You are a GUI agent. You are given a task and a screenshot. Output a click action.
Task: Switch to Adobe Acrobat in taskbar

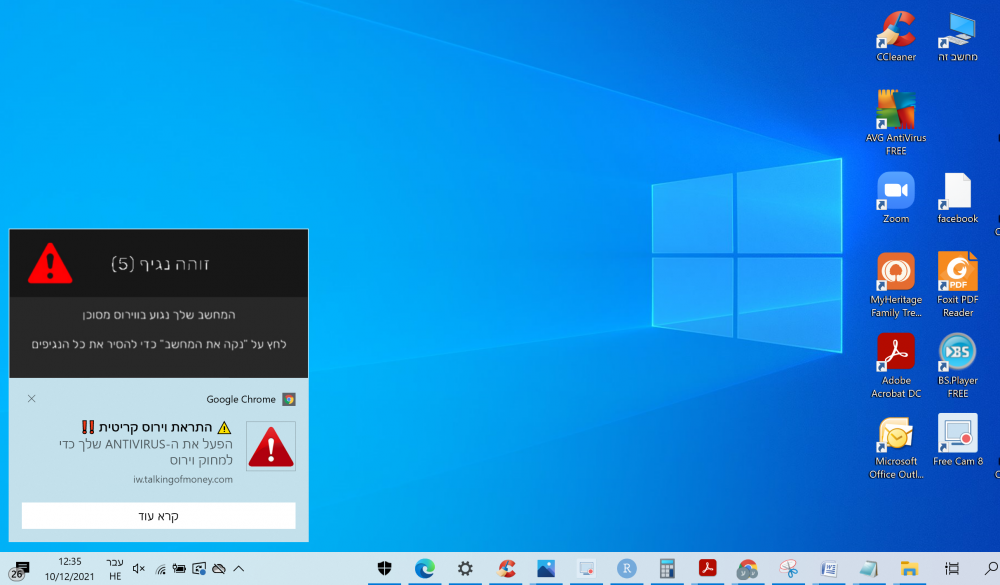707,568
